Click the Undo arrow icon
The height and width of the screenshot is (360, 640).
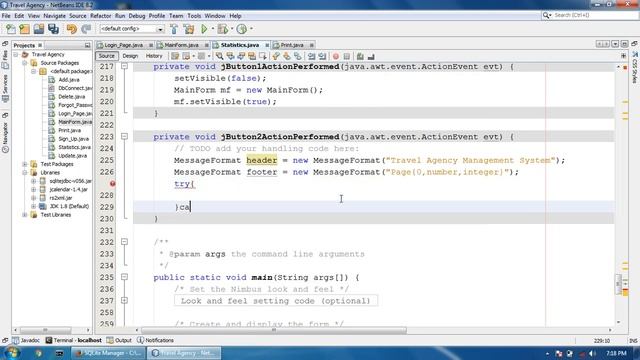(x=71, y=29)
